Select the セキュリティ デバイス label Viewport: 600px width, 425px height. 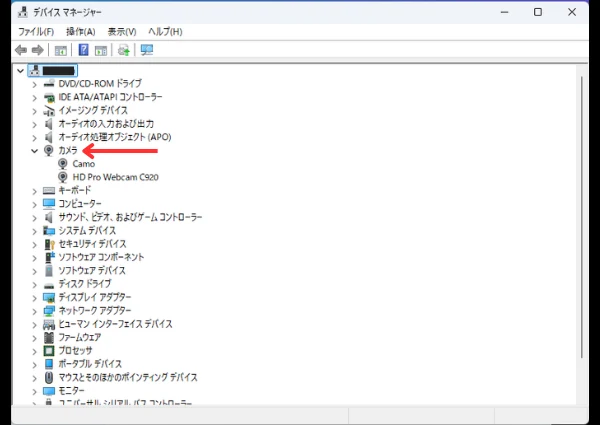pos(92,244)
